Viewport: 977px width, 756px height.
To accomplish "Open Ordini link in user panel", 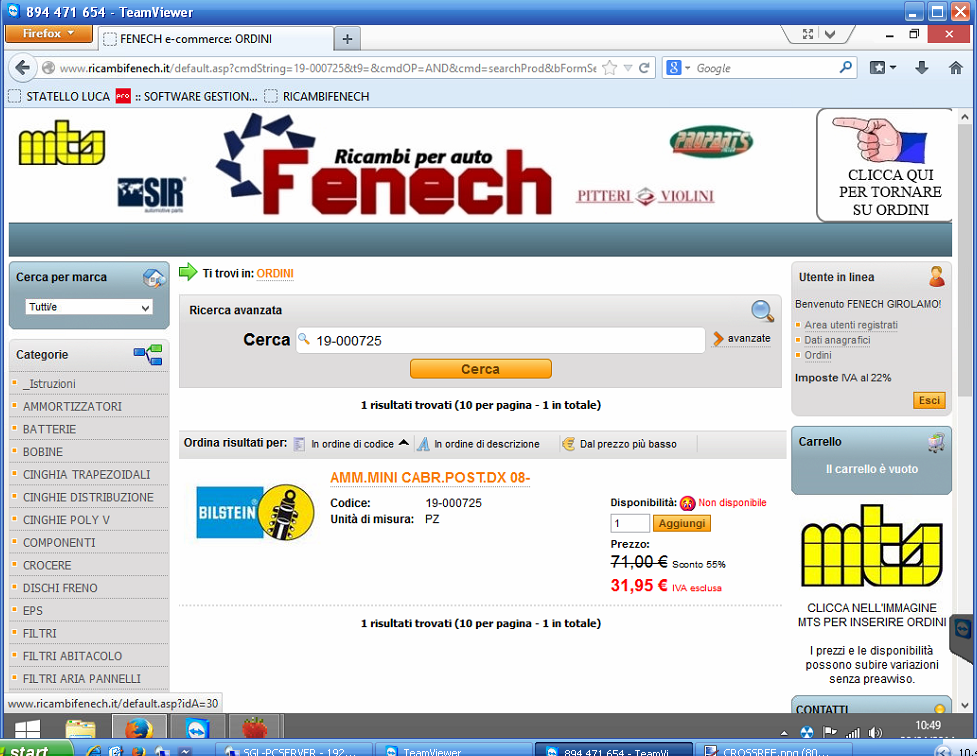I will pos(817,355).
